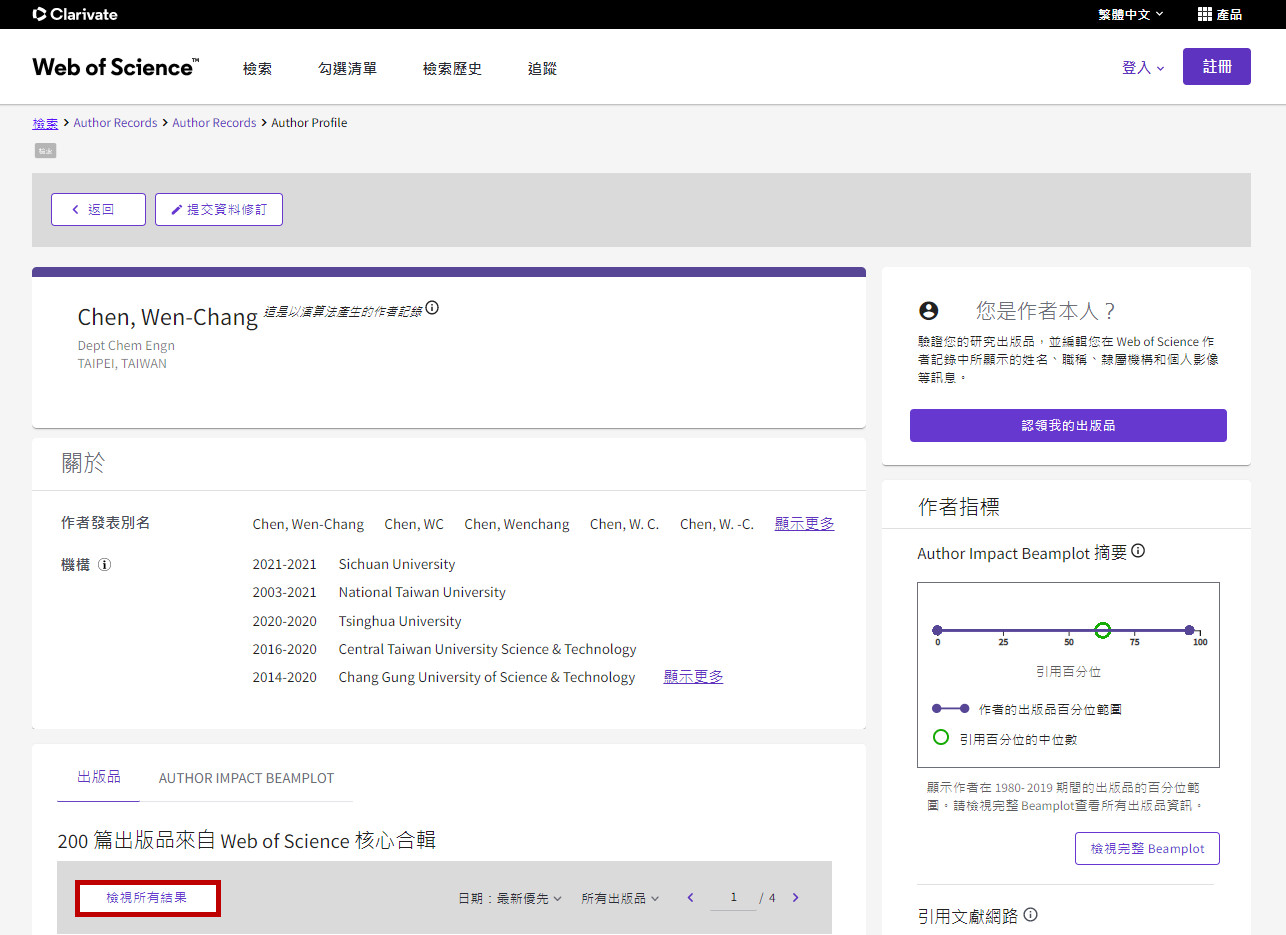Click 認領我的出版品 button

coord(1068,425)
